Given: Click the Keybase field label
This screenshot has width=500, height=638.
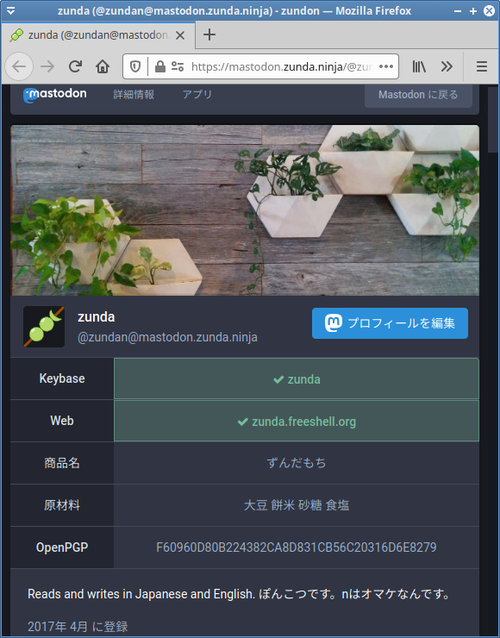Looking at the screenshot, I should click(x=62, y=379).
